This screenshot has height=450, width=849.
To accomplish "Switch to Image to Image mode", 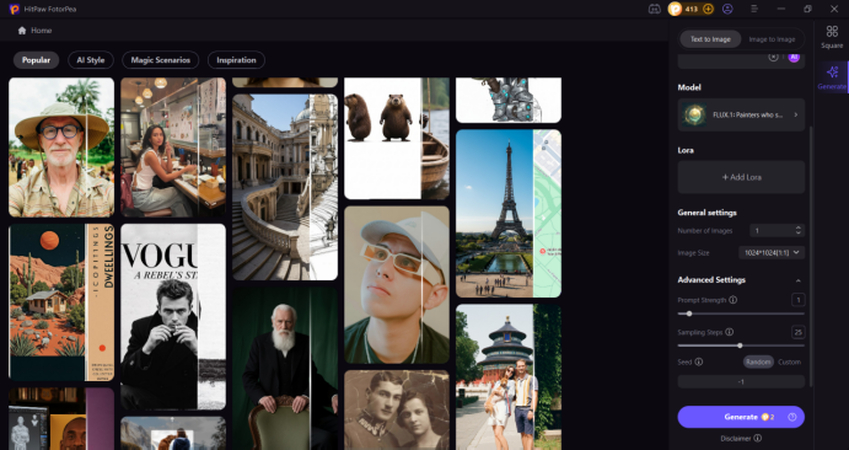I will tap(772, 39).
